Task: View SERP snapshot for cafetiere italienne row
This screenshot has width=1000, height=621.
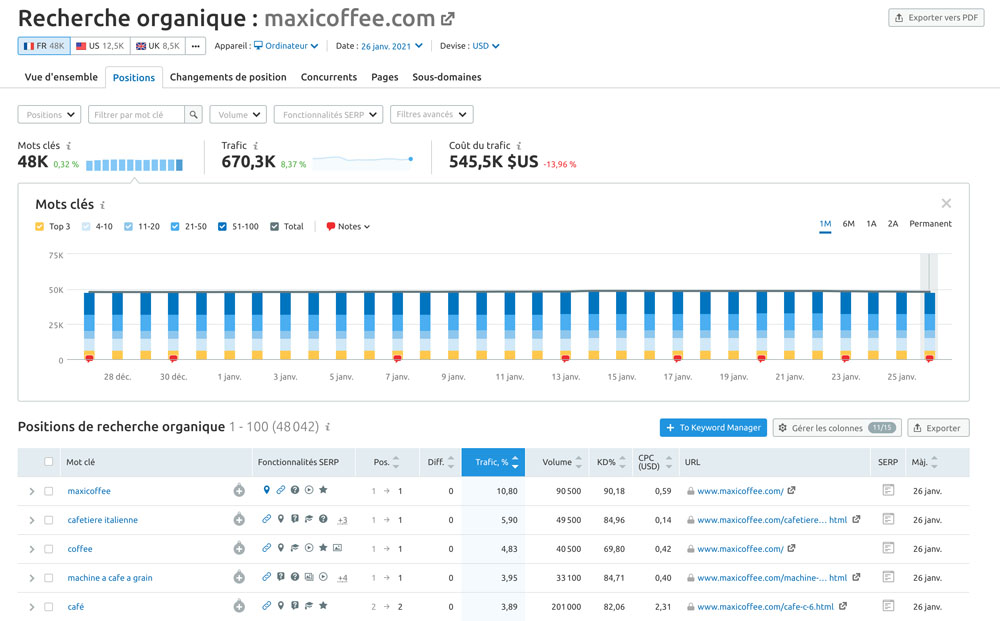Action: pyautogui.click(x=888, y=519)
